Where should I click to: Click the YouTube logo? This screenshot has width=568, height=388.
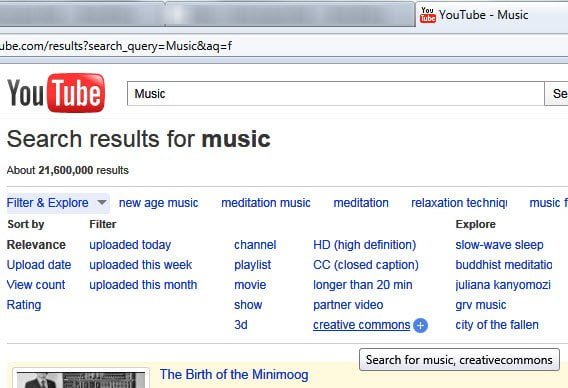coord(56,93)
